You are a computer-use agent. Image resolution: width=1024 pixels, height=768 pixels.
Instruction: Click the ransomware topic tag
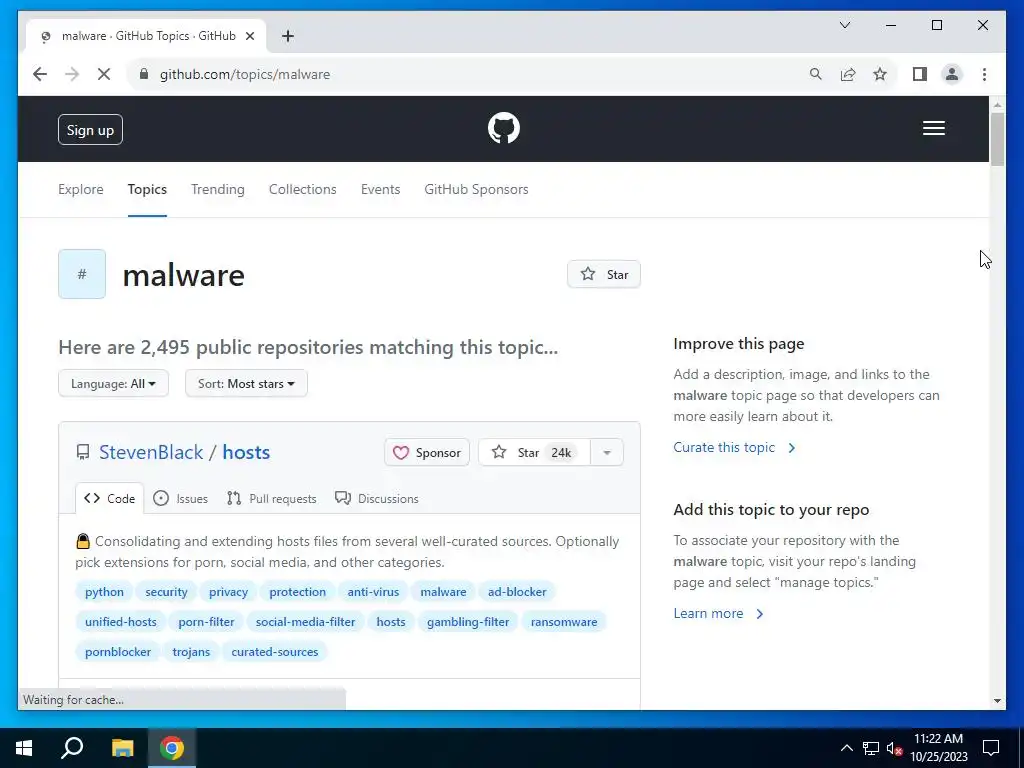564,622
